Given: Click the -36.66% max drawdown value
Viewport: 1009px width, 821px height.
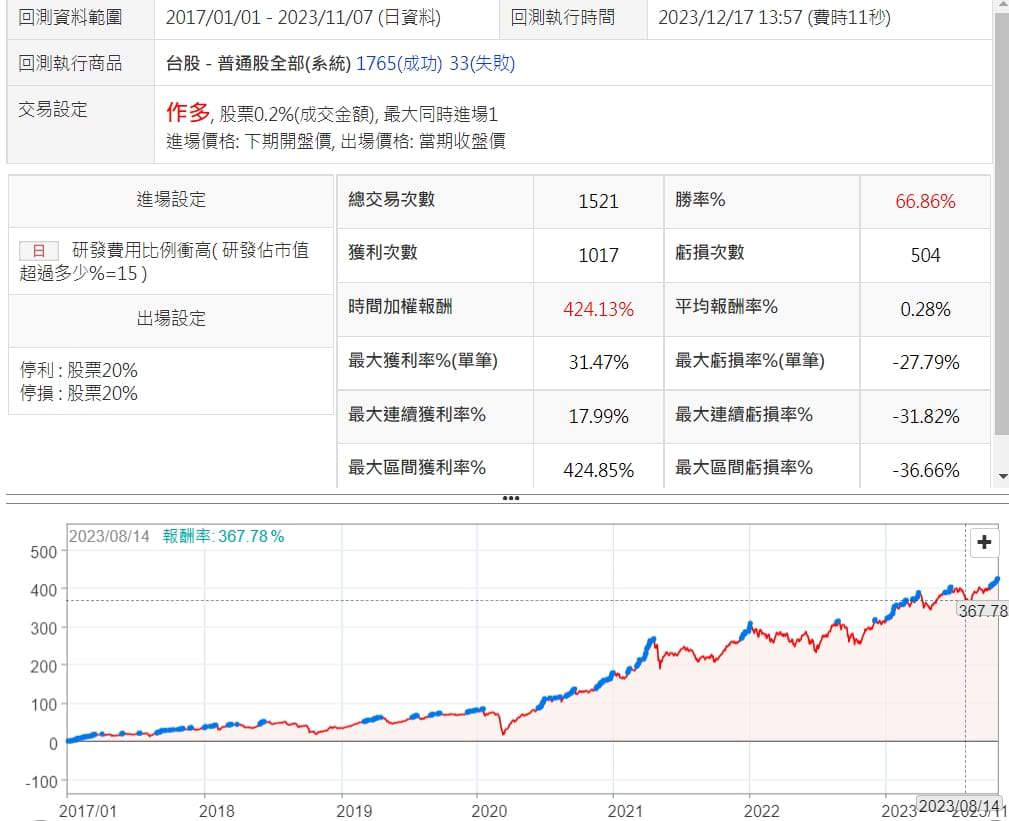Looking at the screenshot, I should pyautogui.click(x=925, y=470).
